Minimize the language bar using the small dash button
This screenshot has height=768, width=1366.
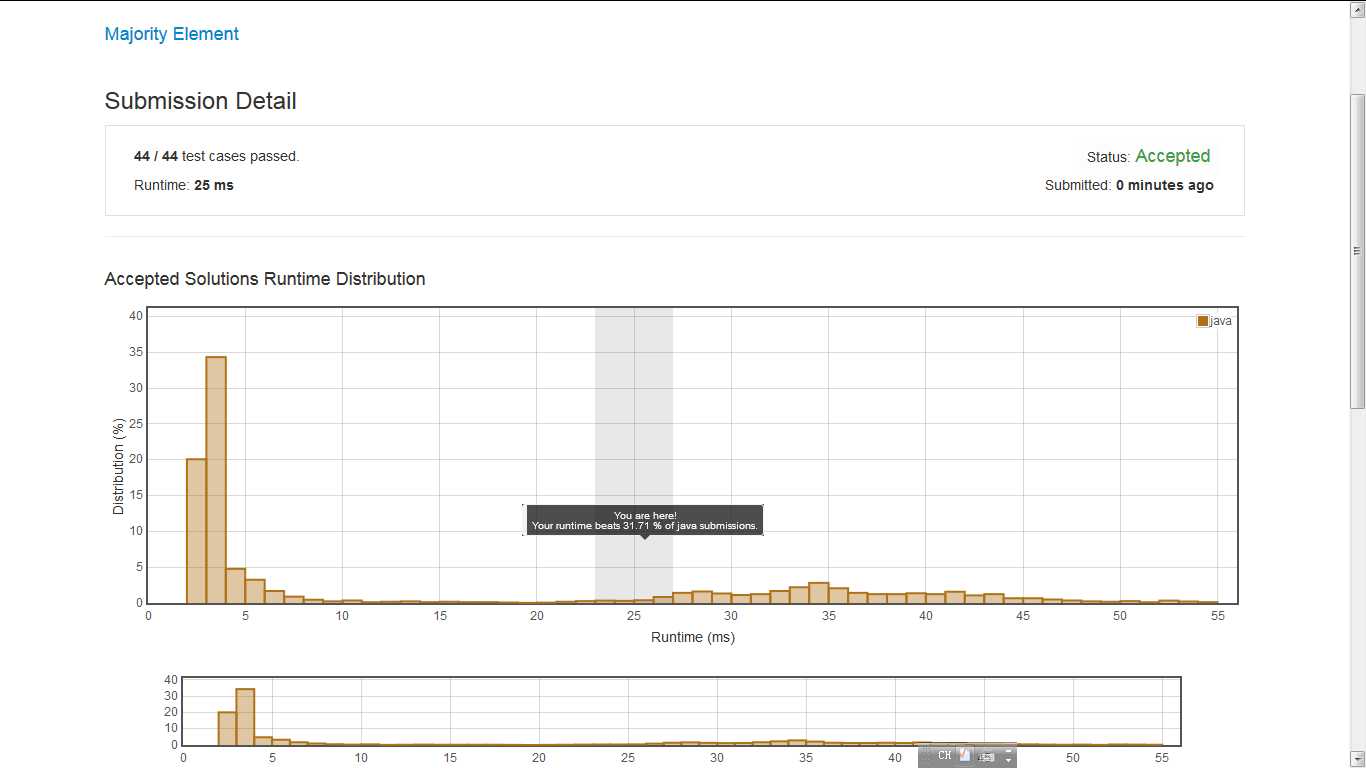pyautogui.click(x=1008, y=750)
